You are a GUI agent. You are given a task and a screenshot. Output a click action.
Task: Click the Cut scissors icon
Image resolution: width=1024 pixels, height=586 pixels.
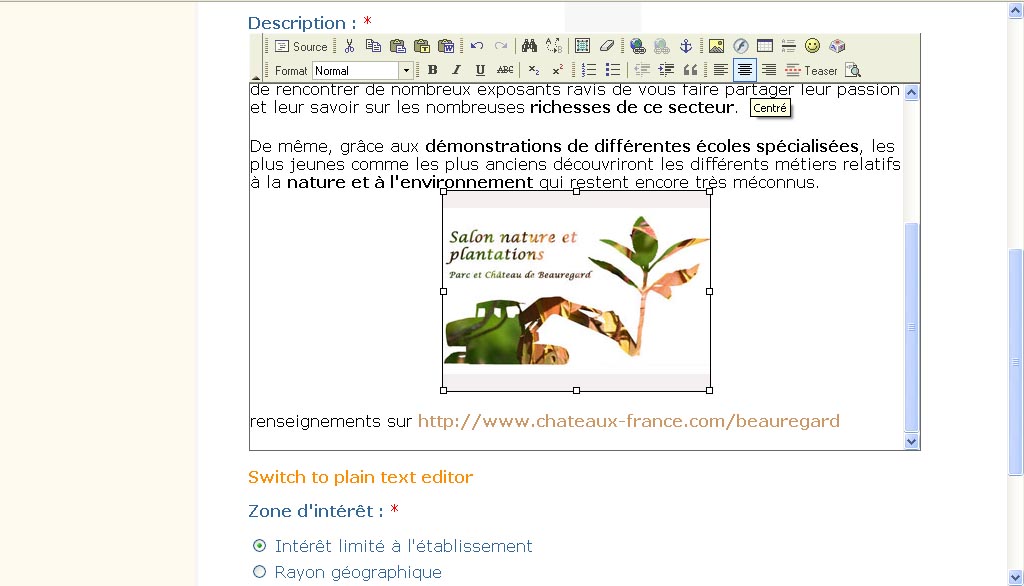click(349, 46)
